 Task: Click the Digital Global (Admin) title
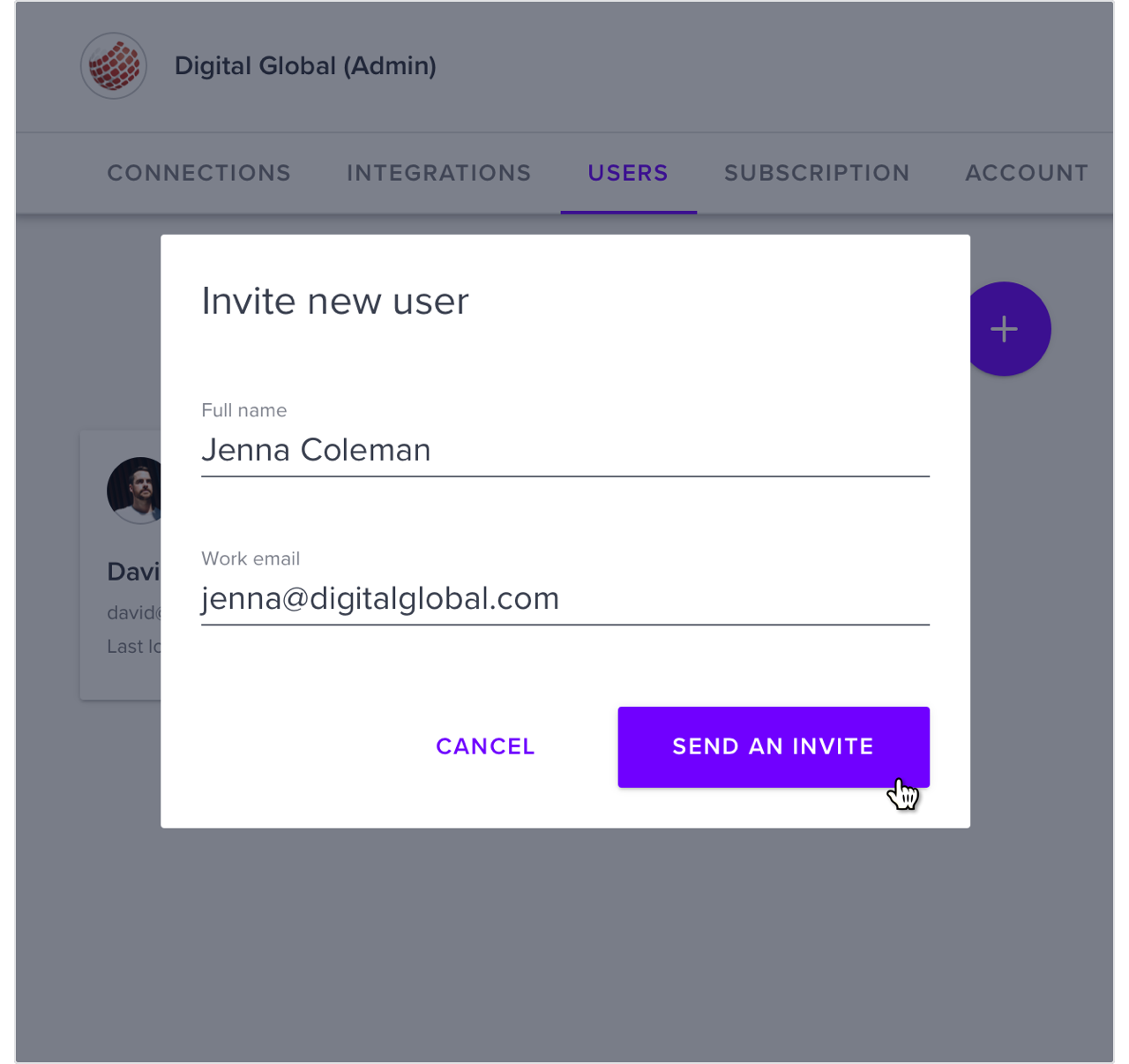point(305,66)
